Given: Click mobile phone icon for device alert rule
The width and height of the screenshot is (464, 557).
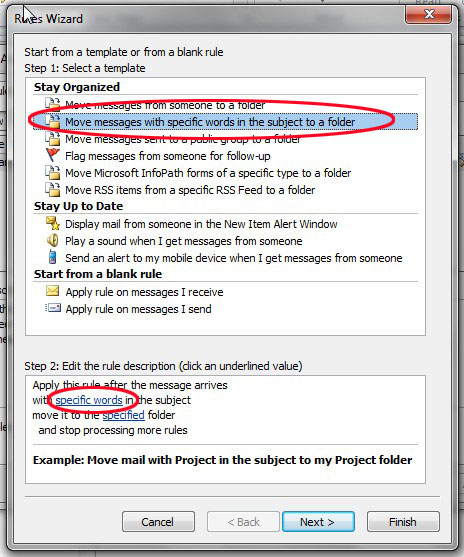Looking at the screenshot, I should (x=53, y=257).
